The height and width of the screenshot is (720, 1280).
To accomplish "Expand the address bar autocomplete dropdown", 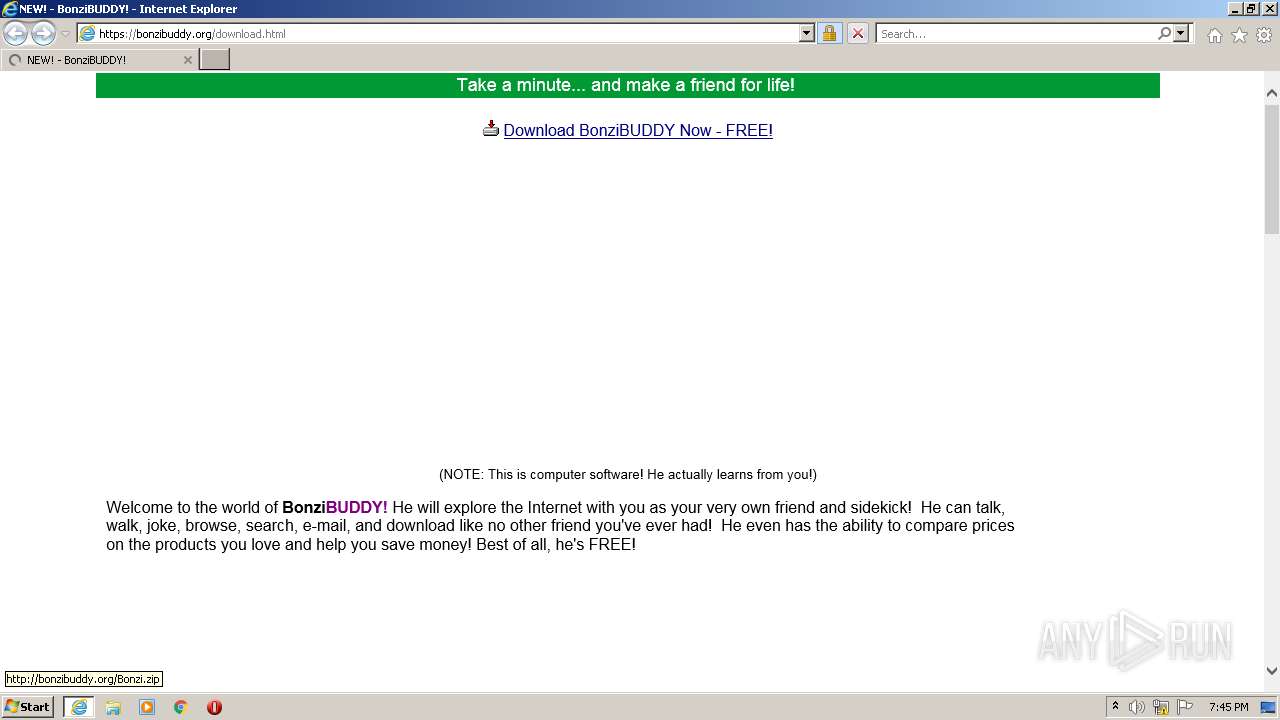I will pos(806,33).
